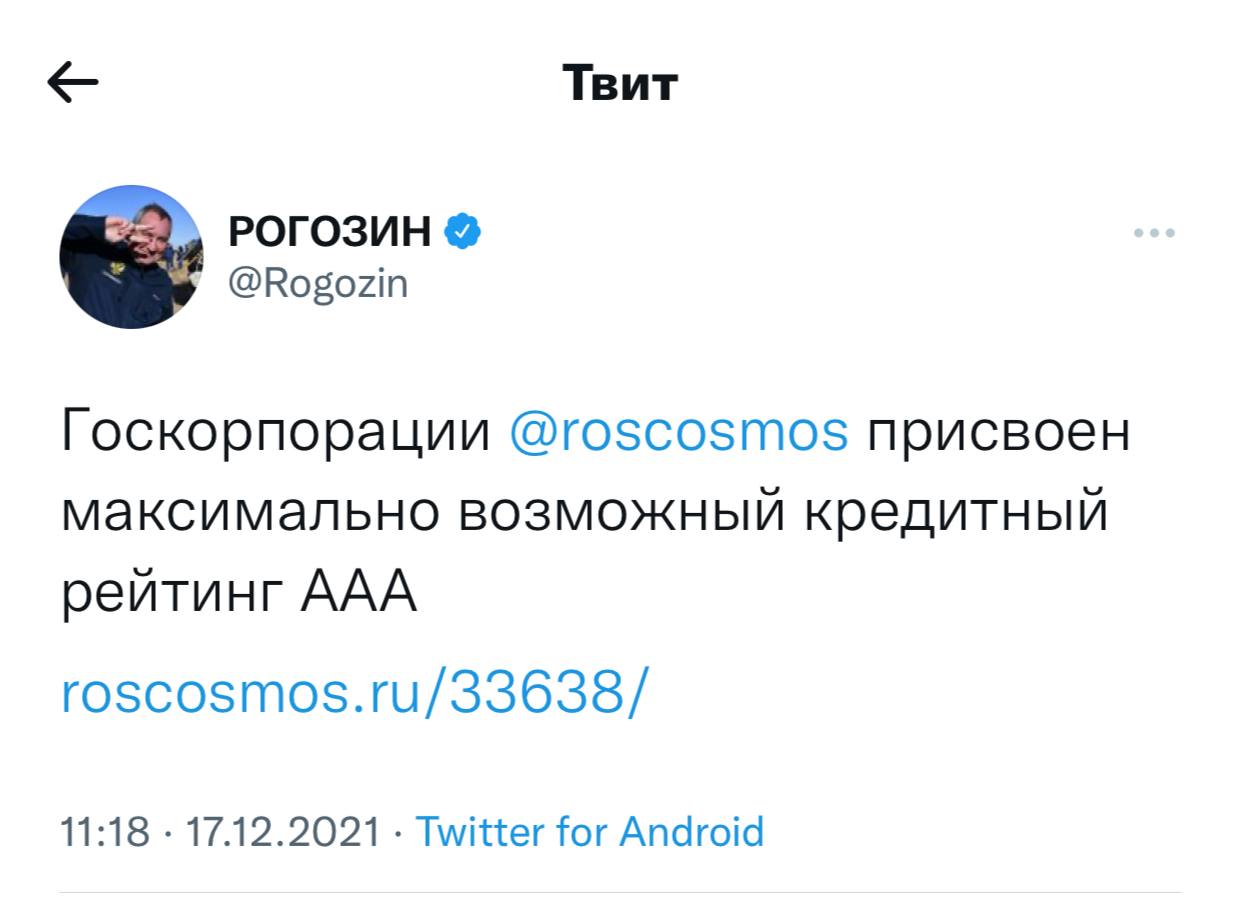Click the date 17.12.2021
1241x902 pixels.
click(x=283, y=831)
